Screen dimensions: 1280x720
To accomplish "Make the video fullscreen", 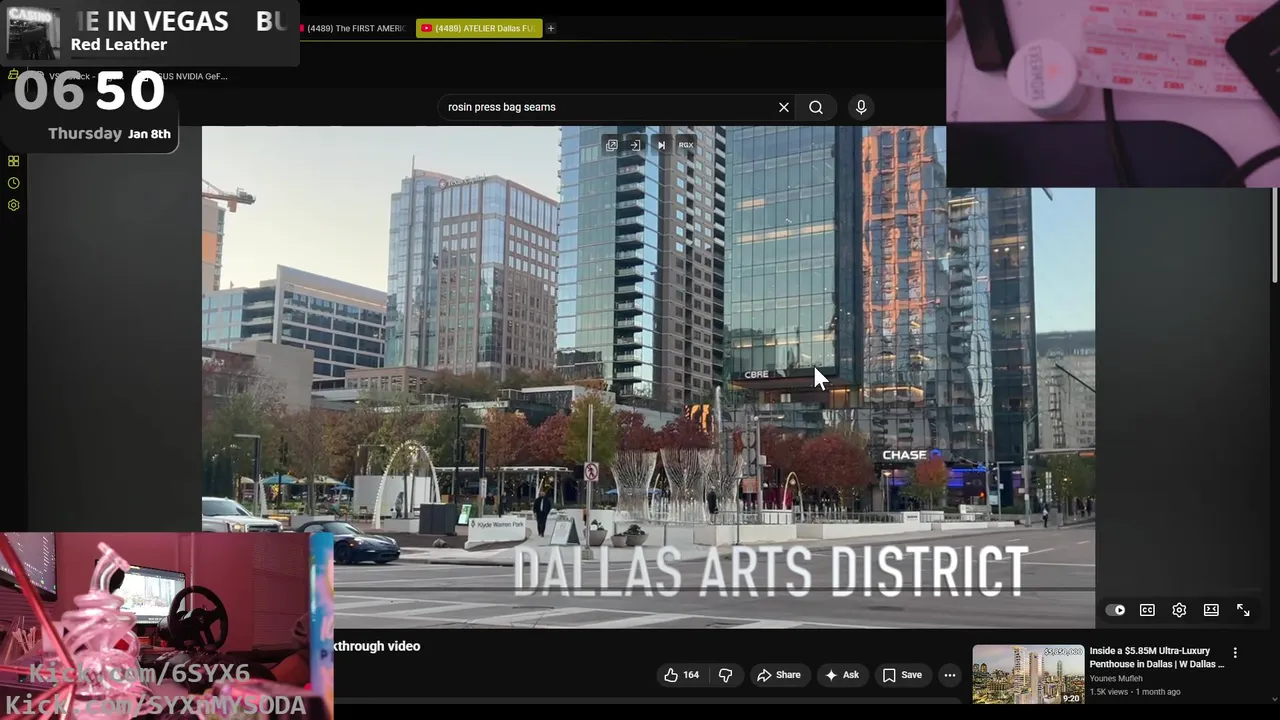I will click(x=1243, y=610).
